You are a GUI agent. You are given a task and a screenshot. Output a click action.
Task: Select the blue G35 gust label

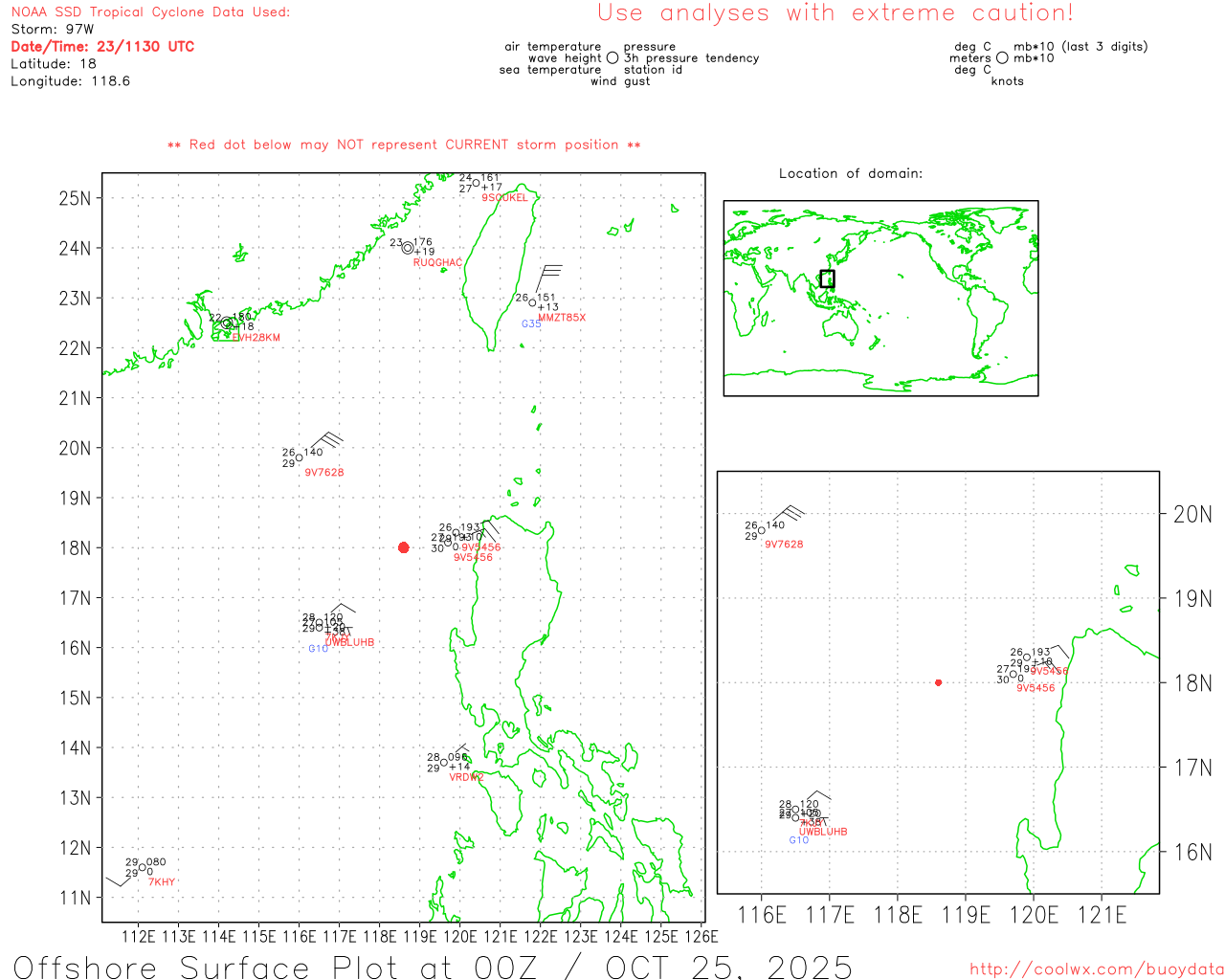coord(531,324)
